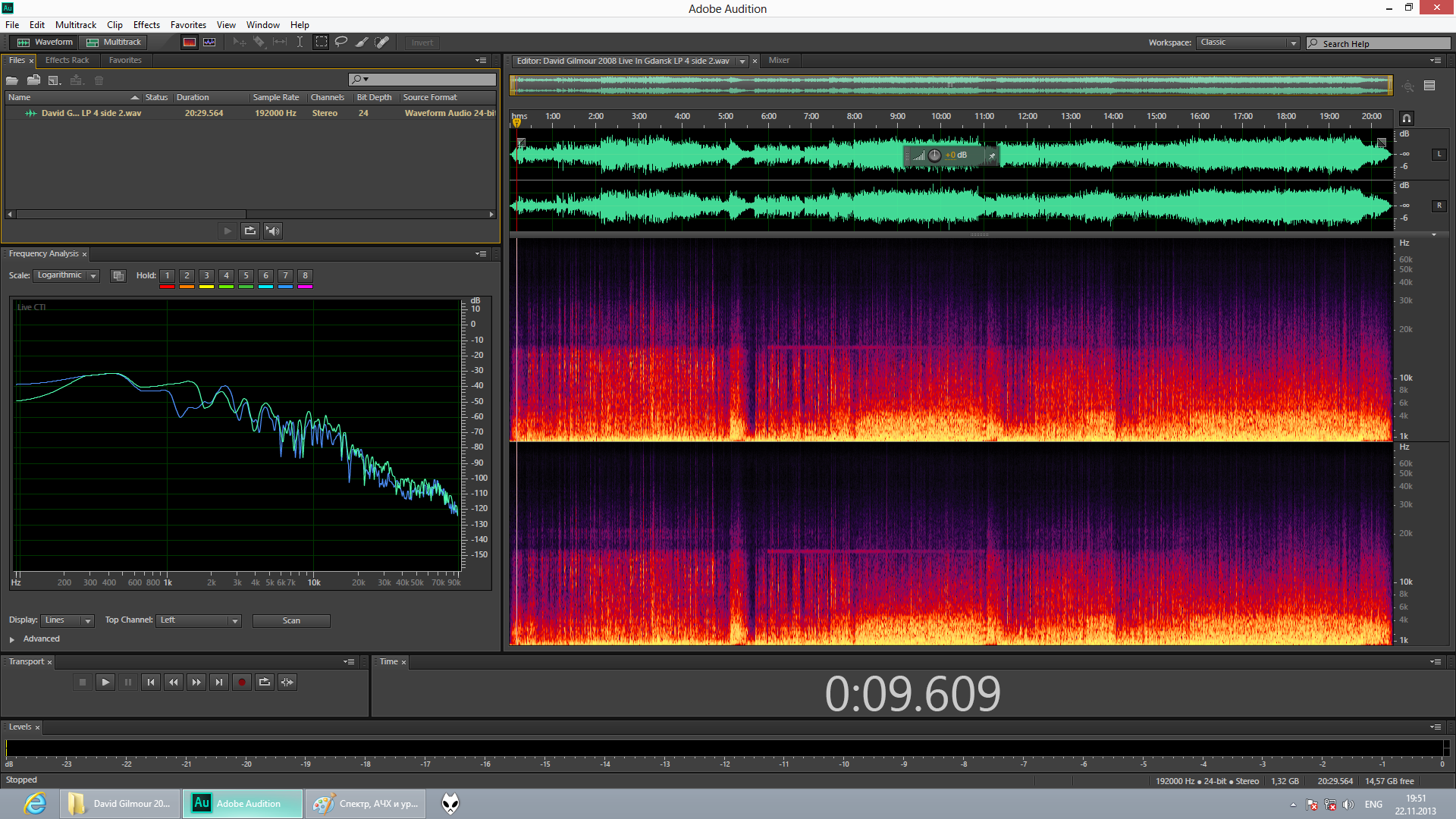Toggle Loop Playback in Files panel
Image resolution: width=1456 pixels, height=819 pixels.
tap(250, 231)
